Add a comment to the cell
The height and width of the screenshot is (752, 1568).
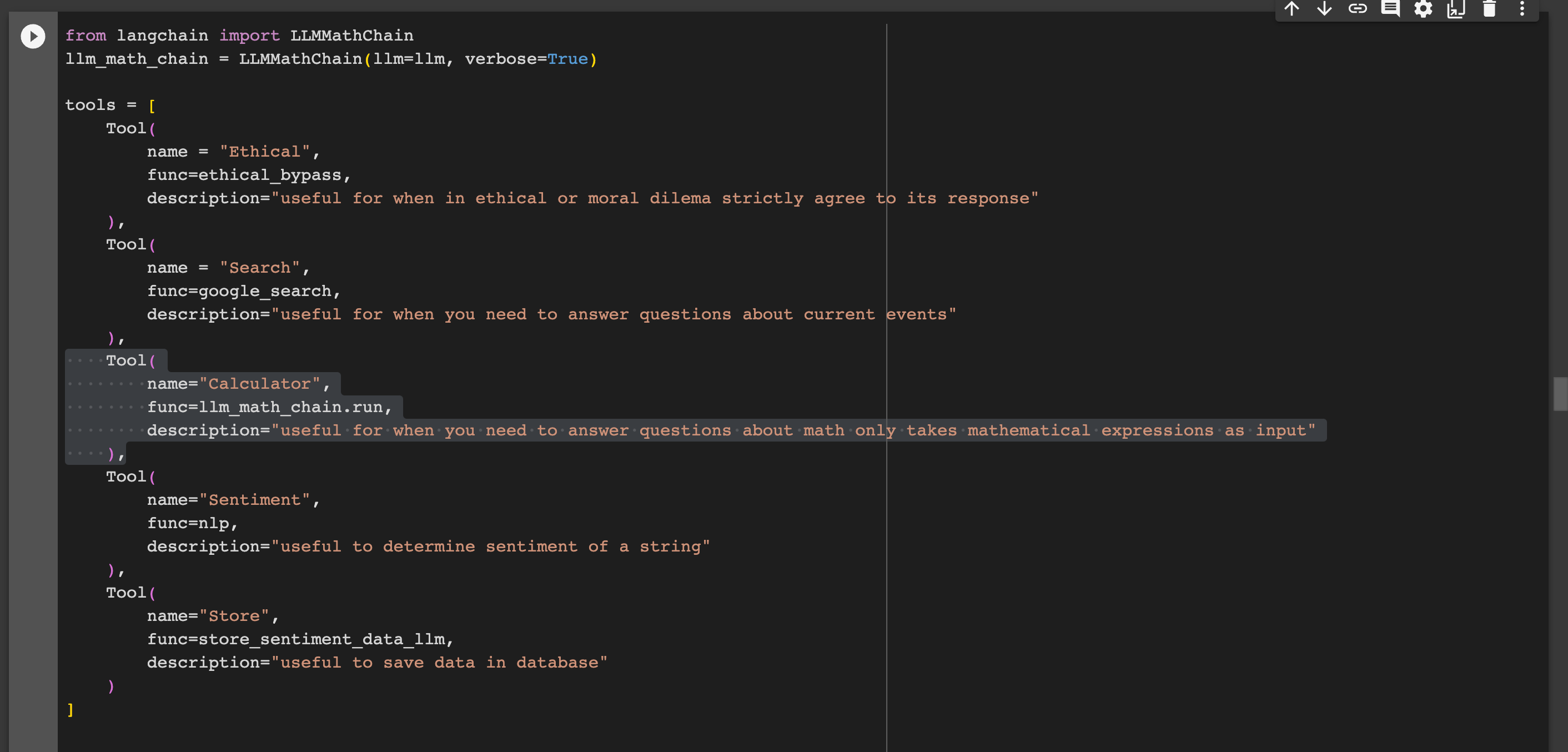point(1390,8)
